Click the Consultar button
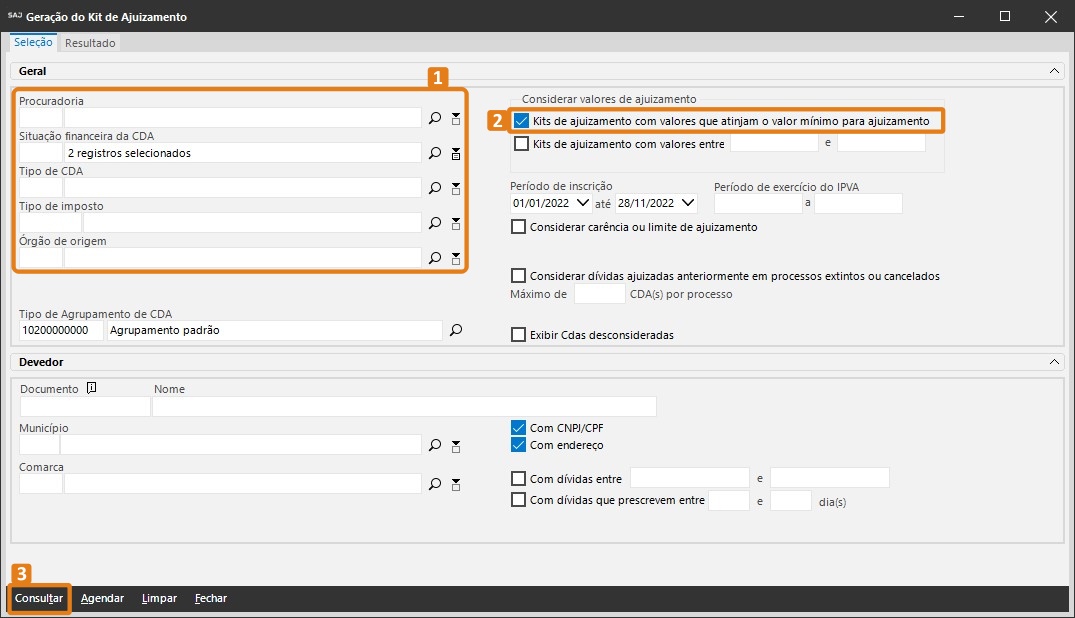 pyautogui.click(x=39, y=598)
